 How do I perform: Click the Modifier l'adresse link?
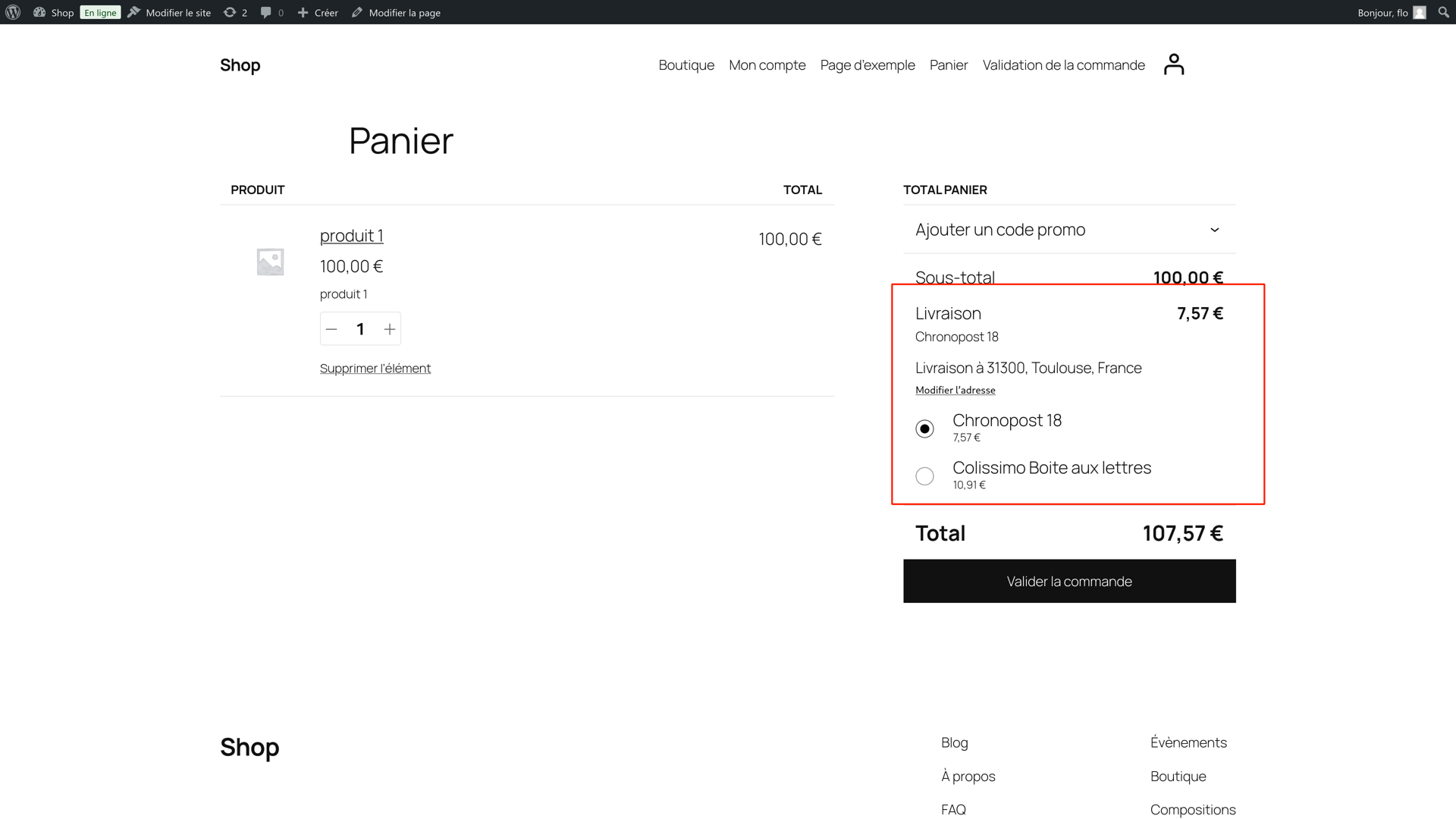click(x=955, y=390)
